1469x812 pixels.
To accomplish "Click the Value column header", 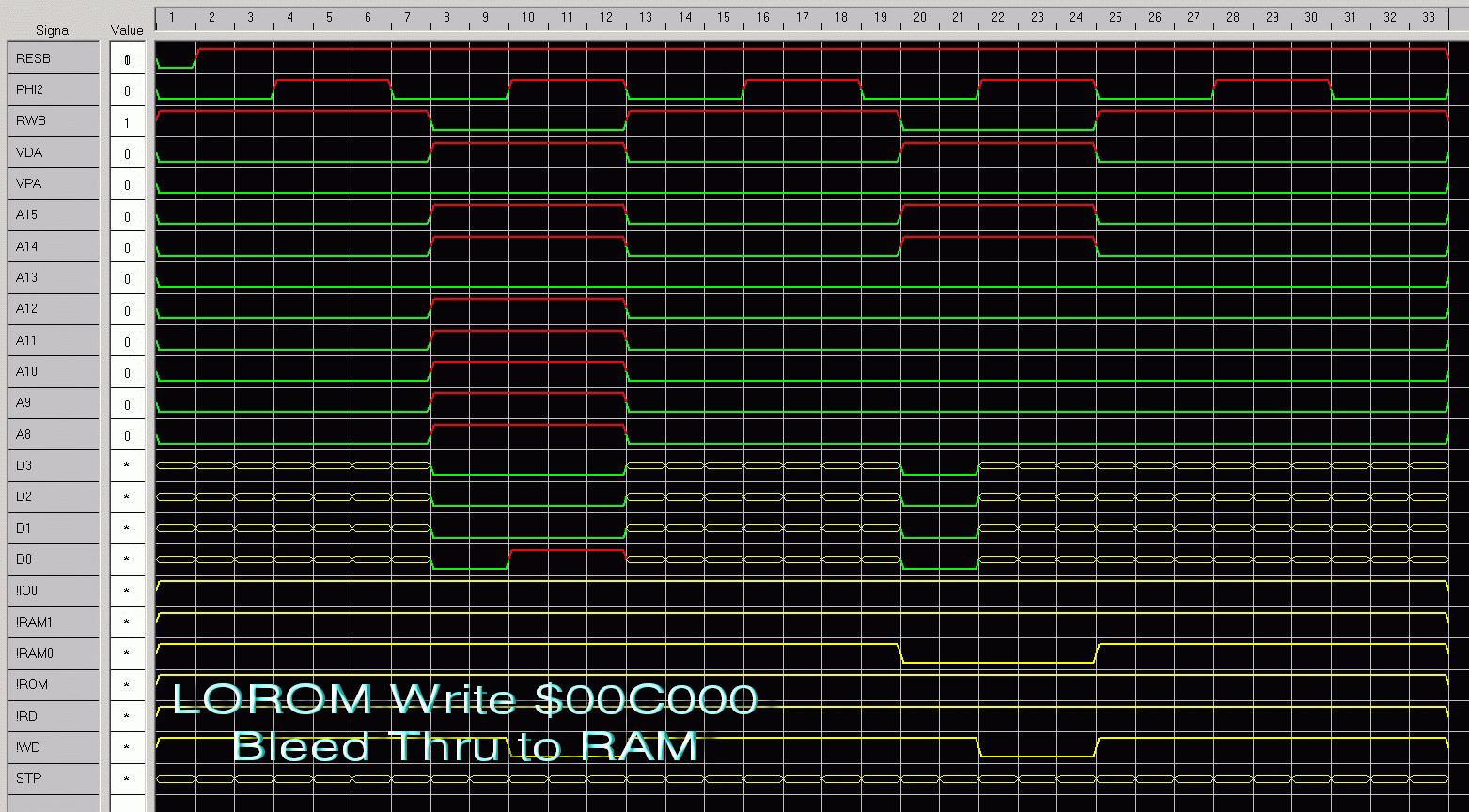I will (x=127, y=30).
